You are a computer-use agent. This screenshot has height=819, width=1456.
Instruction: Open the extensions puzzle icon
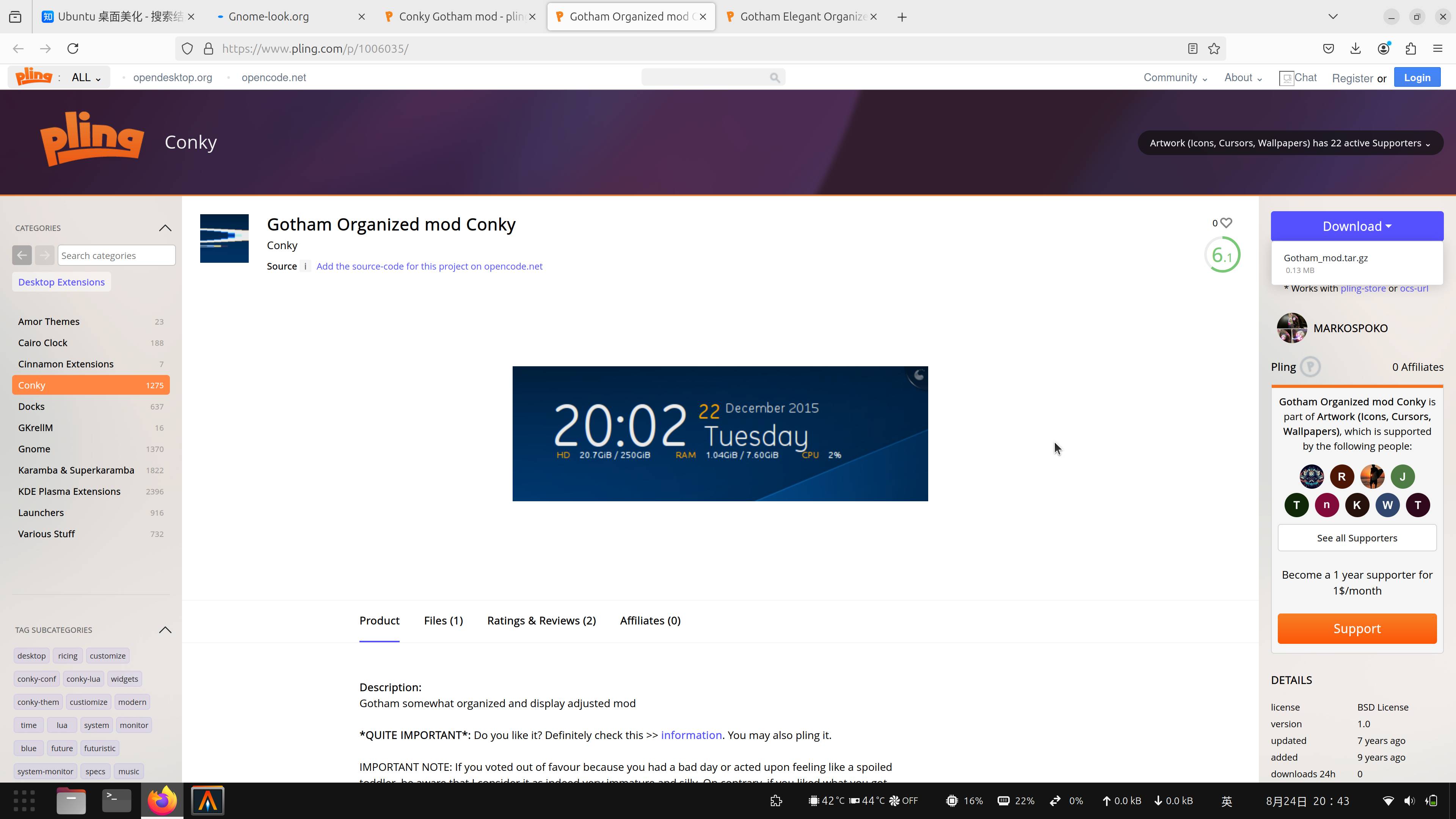(x=1411, y=49)
